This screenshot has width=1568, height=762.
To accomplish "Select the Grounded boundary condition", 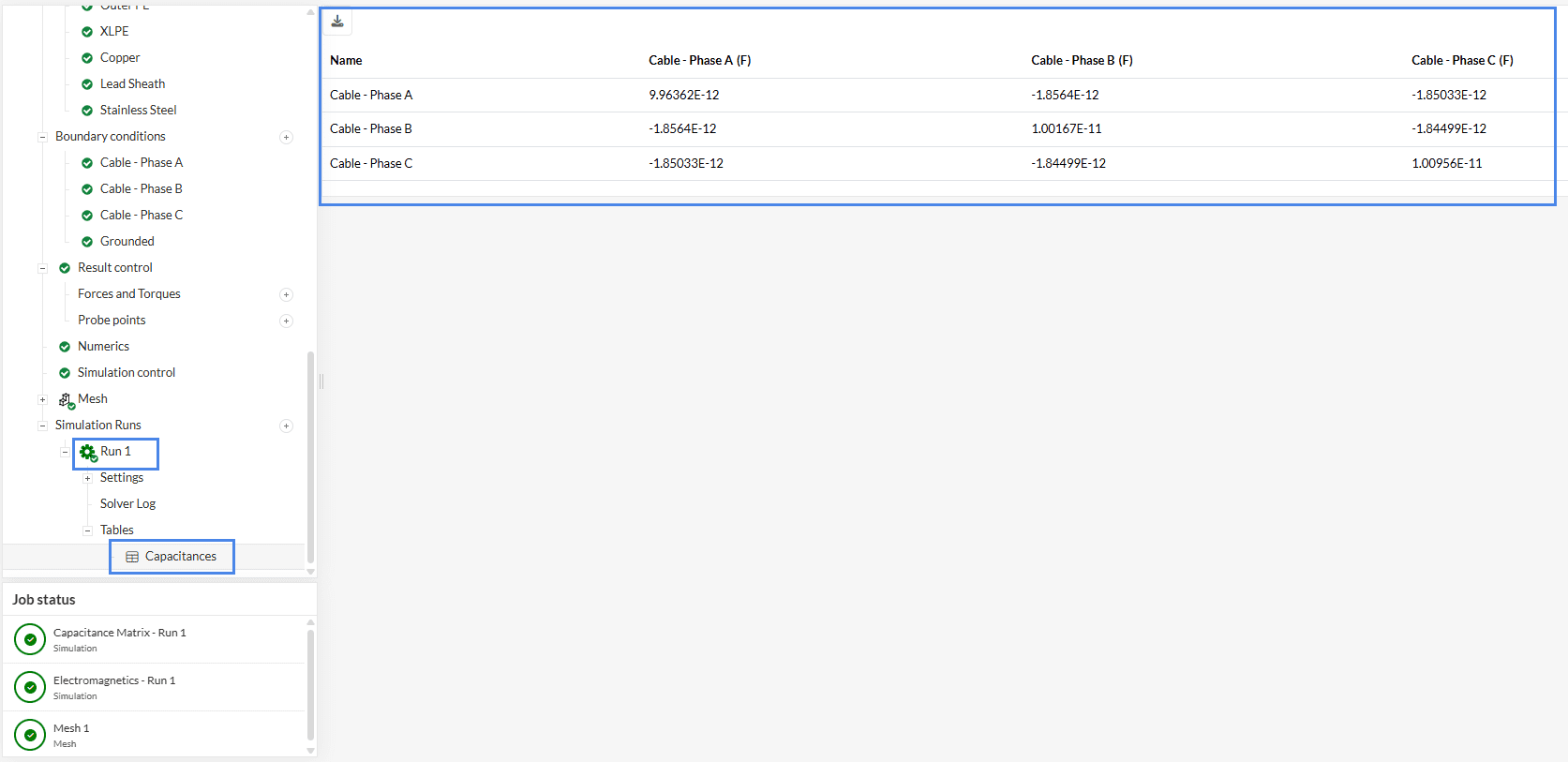I will coord(127,242).
